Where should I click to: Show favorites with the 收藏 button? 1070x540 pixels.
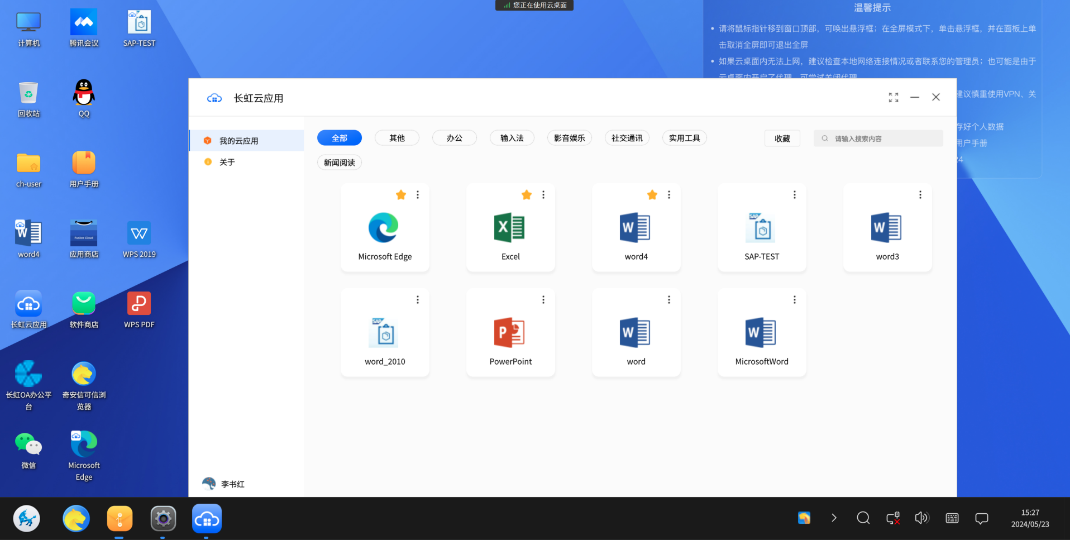pyautogui.click(x=782, y=138)
